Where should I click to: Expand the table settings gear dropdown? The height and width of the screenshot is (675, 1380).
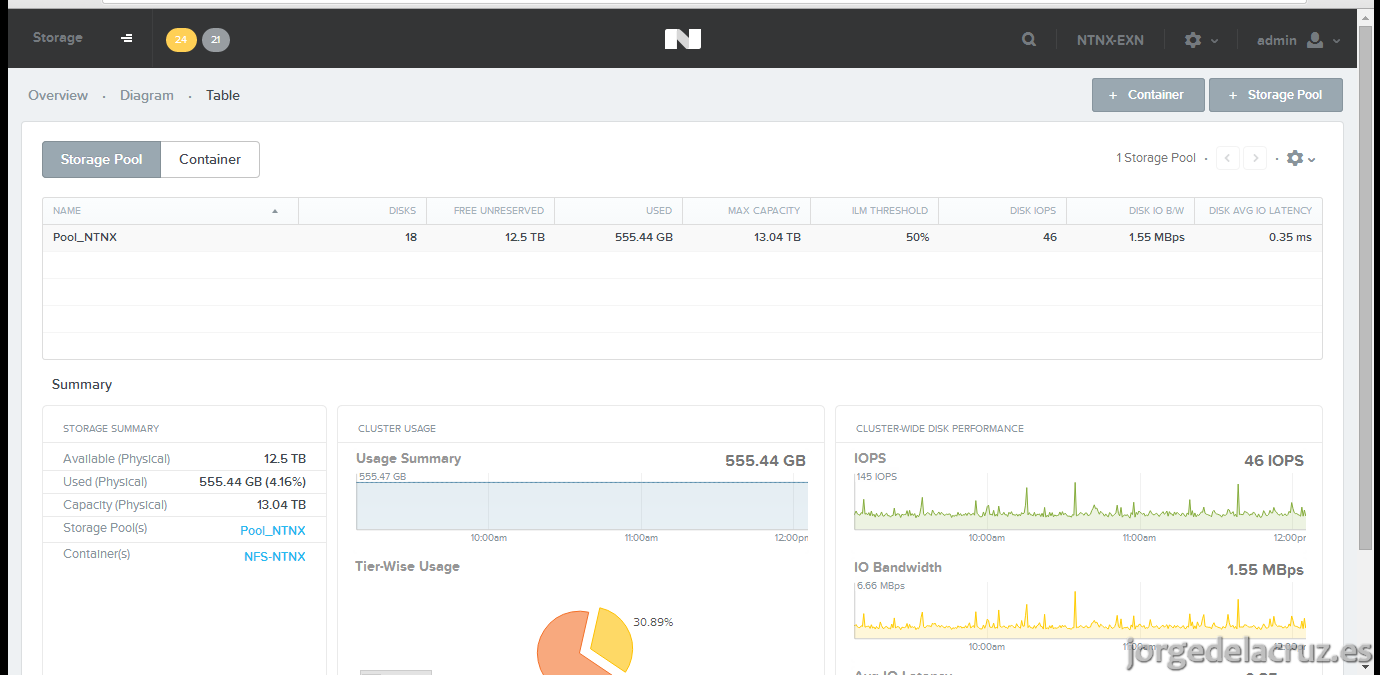point(1301,158)
